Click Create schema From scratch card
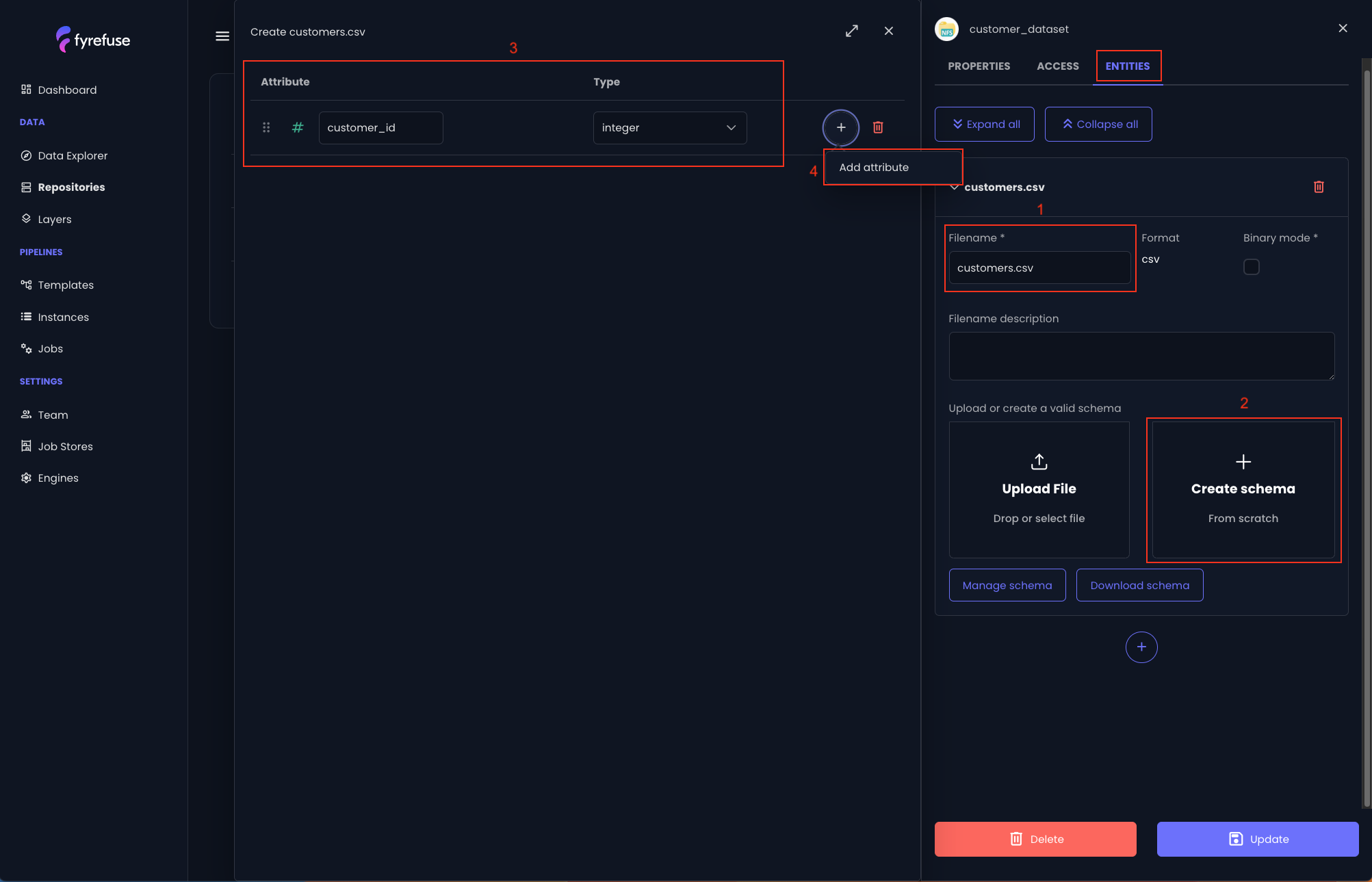The height and width of the screenshot is (882, 1372). coord(1243,490)
